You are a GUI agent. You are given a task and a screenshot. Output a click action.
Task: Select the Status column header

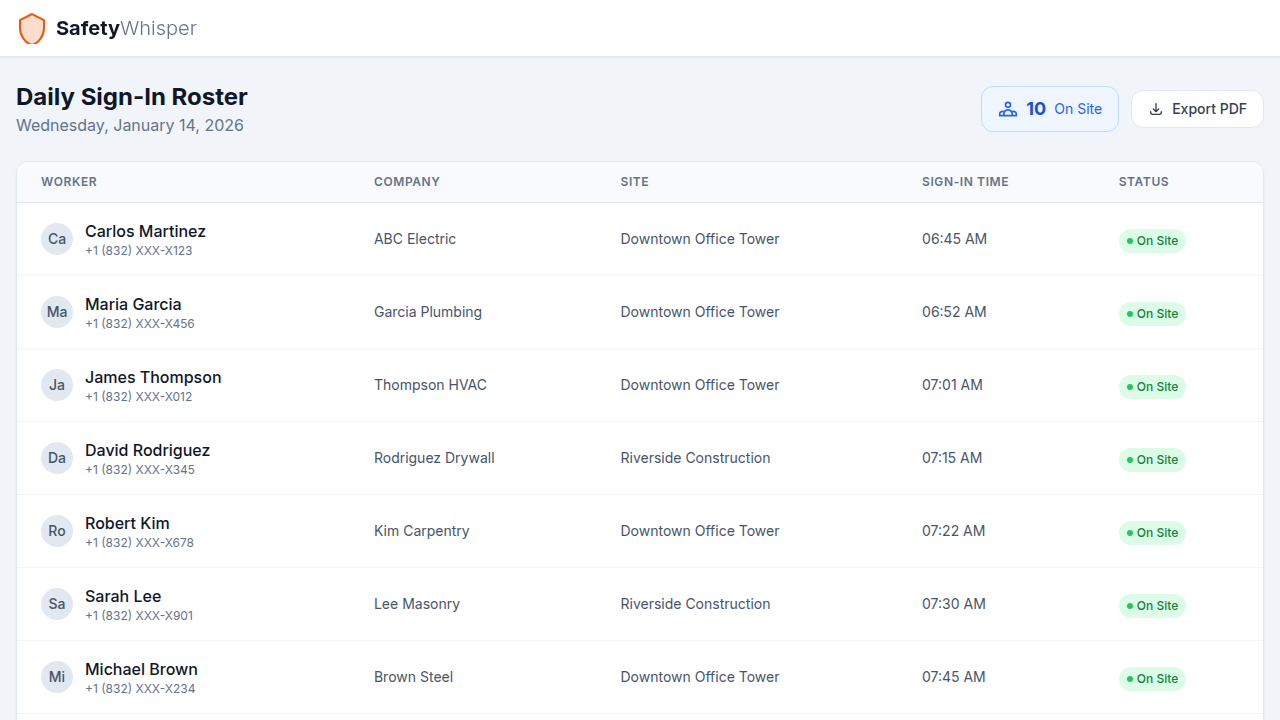point(1143,182)
